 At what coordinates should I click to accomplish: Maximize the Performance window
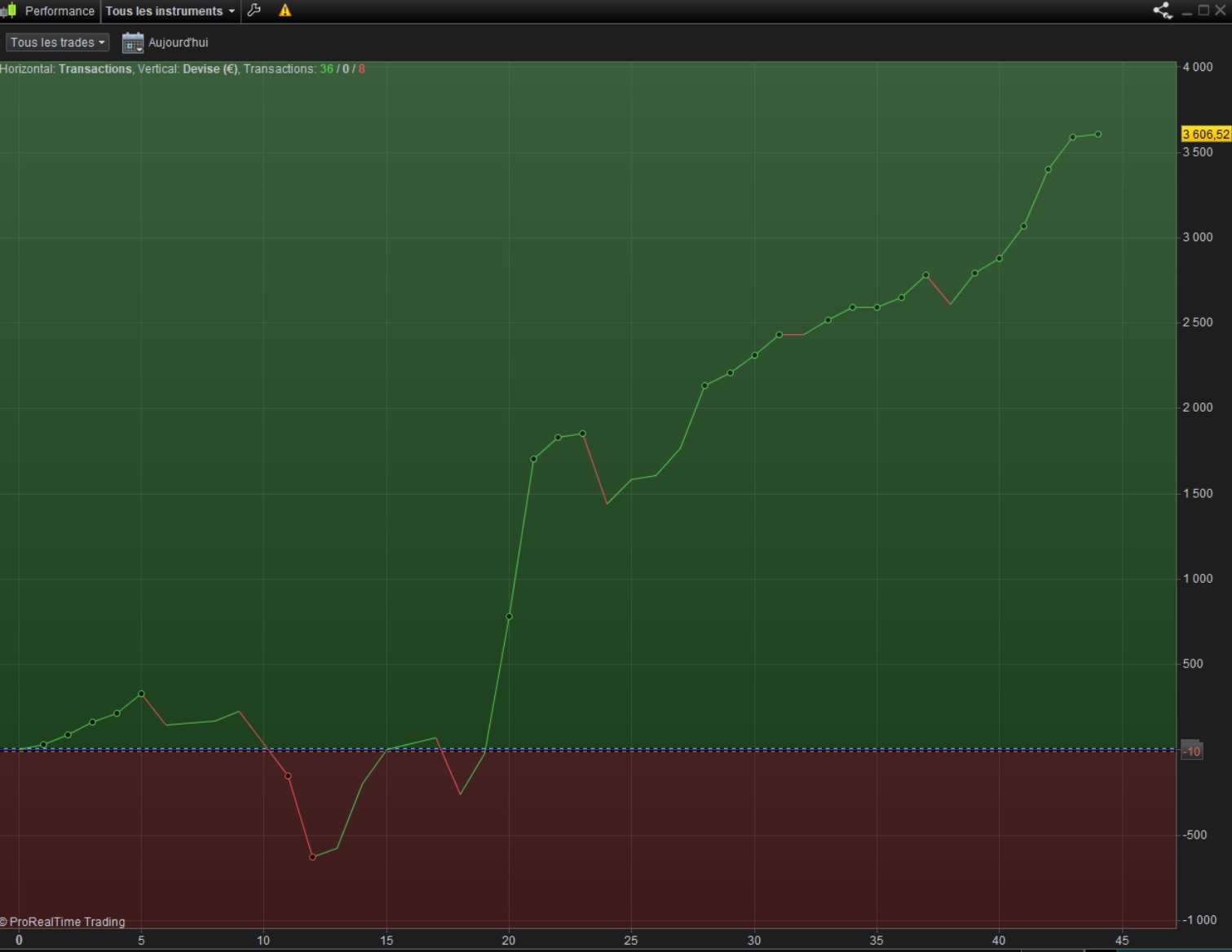pyautogui.click(x=1203, y=11)
